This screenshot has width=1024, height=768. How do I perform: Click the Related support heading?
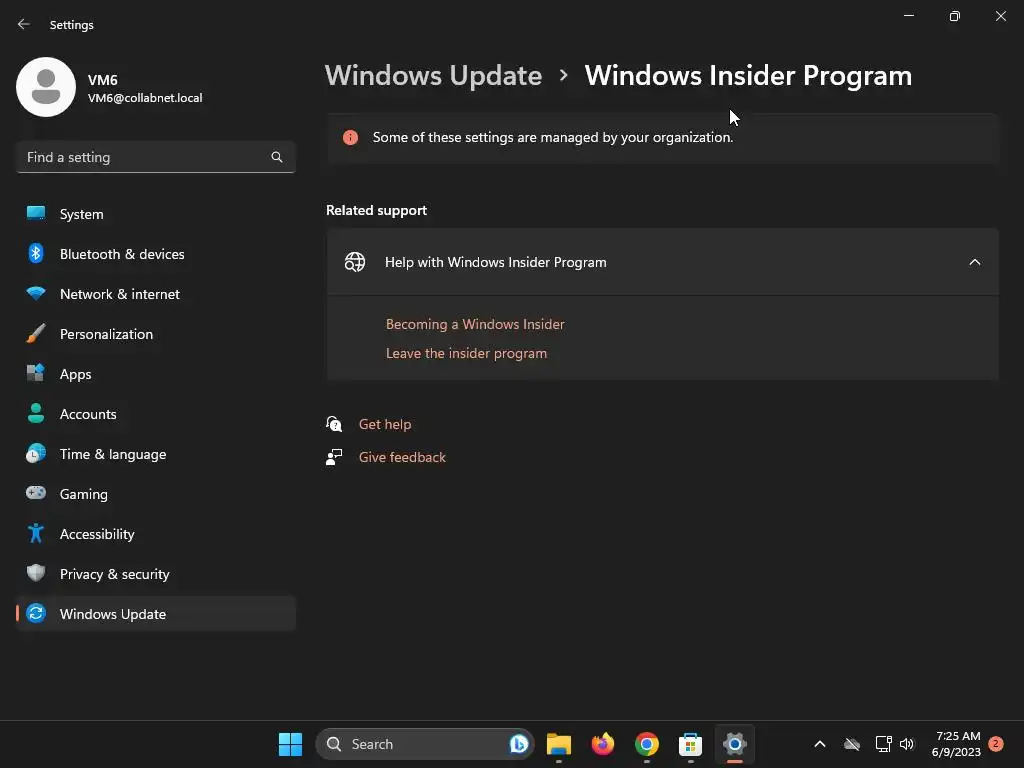(x=376, y=210)
